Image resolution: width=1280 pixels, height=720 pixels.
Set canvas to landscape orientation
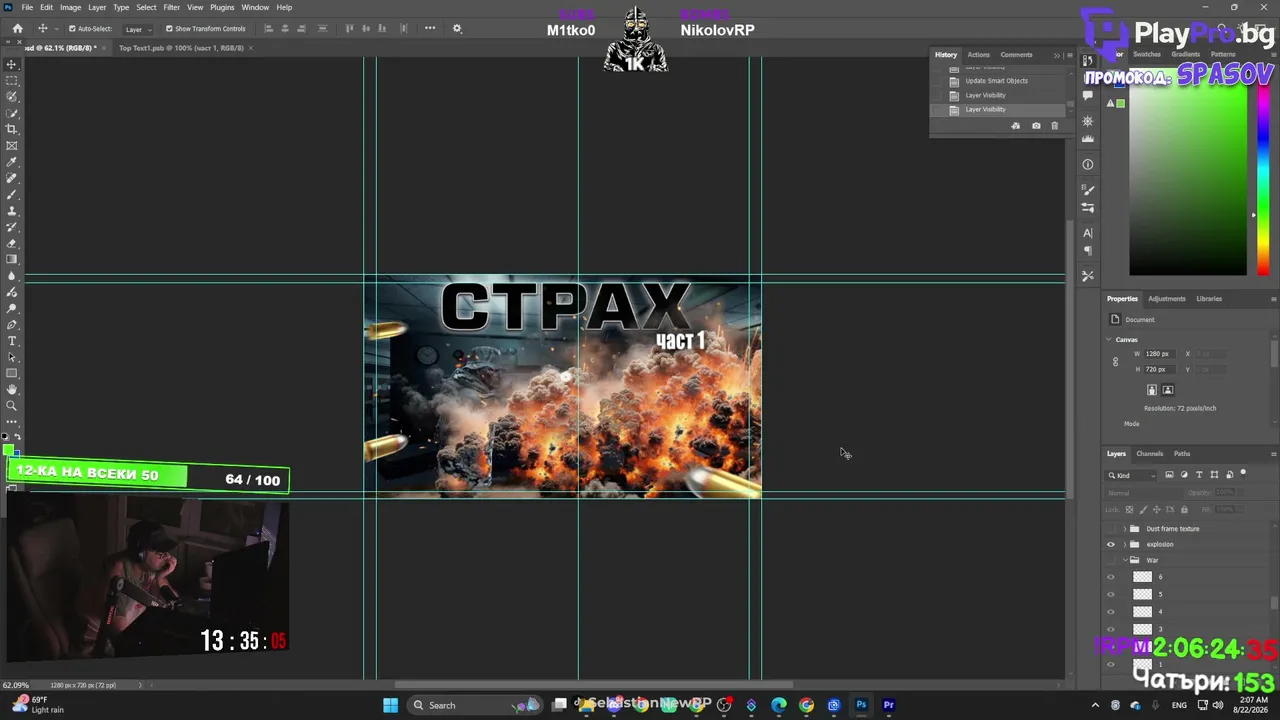tap(1167, 390)
